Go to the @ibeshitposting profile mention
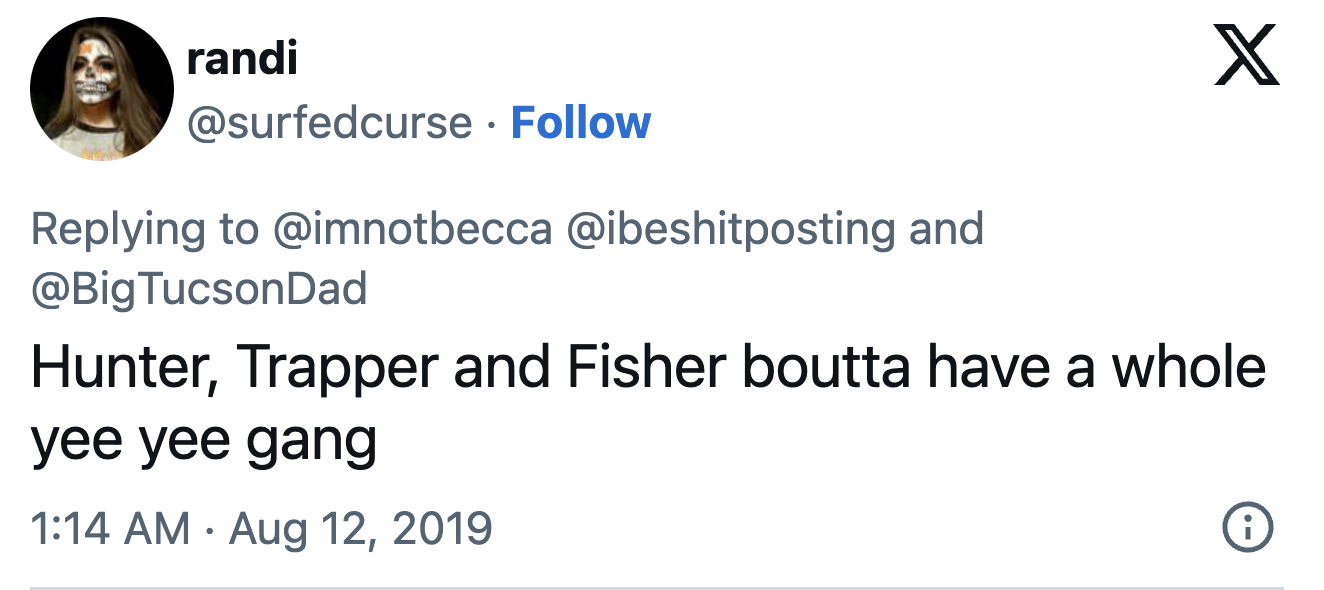This screenshot has height=590, width=1324. point(731,229)
